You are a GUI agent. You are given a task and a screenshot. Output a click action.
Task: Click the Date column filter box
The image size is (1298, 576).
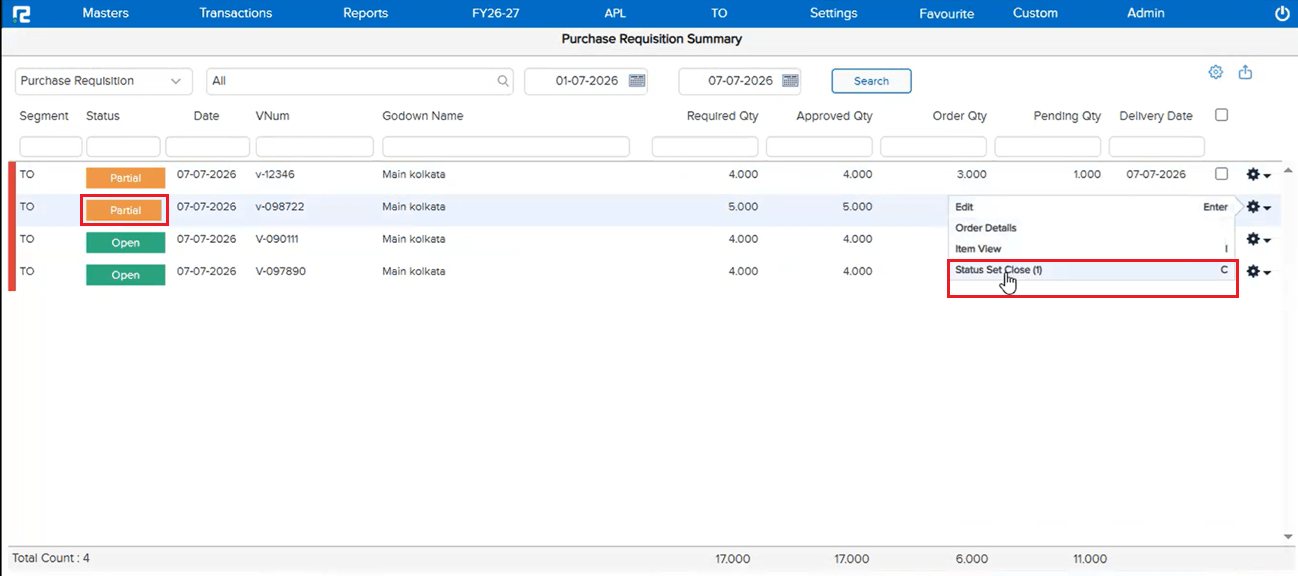click(x=208, y=147)
